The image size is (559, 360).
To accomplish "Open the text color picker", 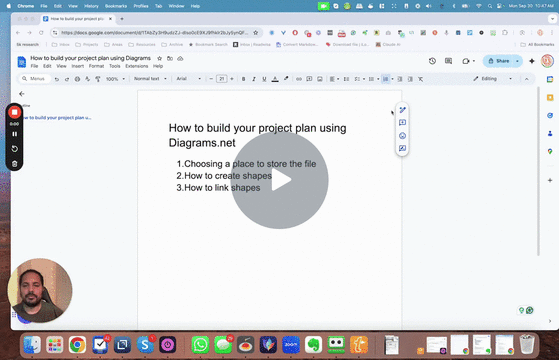I will coord(275,79).
